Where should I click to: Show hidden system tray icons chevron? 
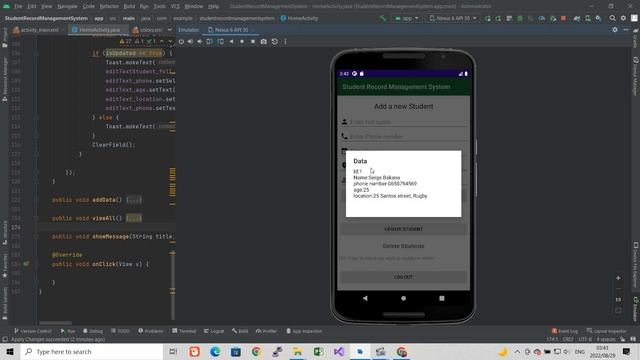pyautogui.click(x=517, y=351)
